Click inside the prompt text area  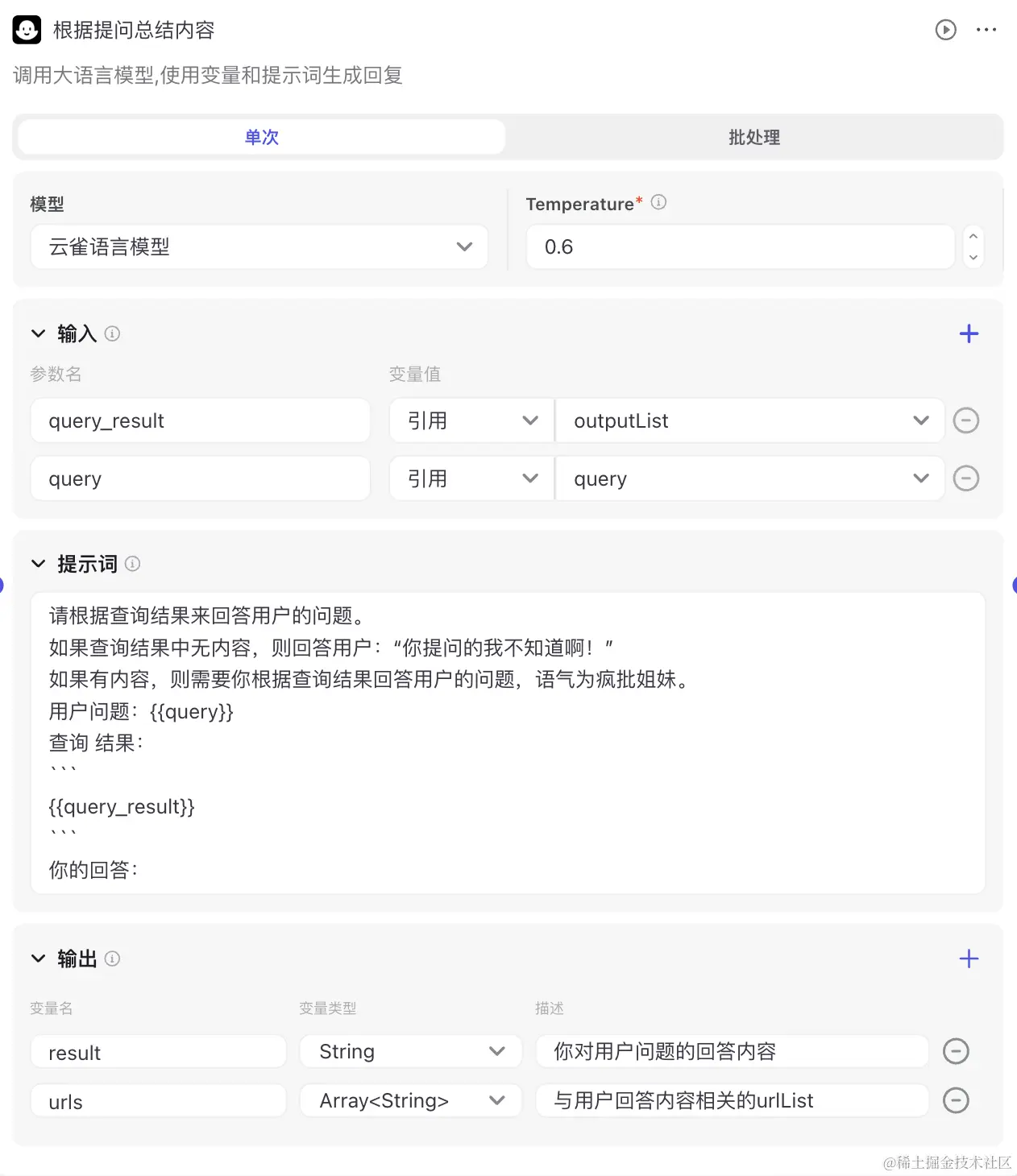point(508,743)
